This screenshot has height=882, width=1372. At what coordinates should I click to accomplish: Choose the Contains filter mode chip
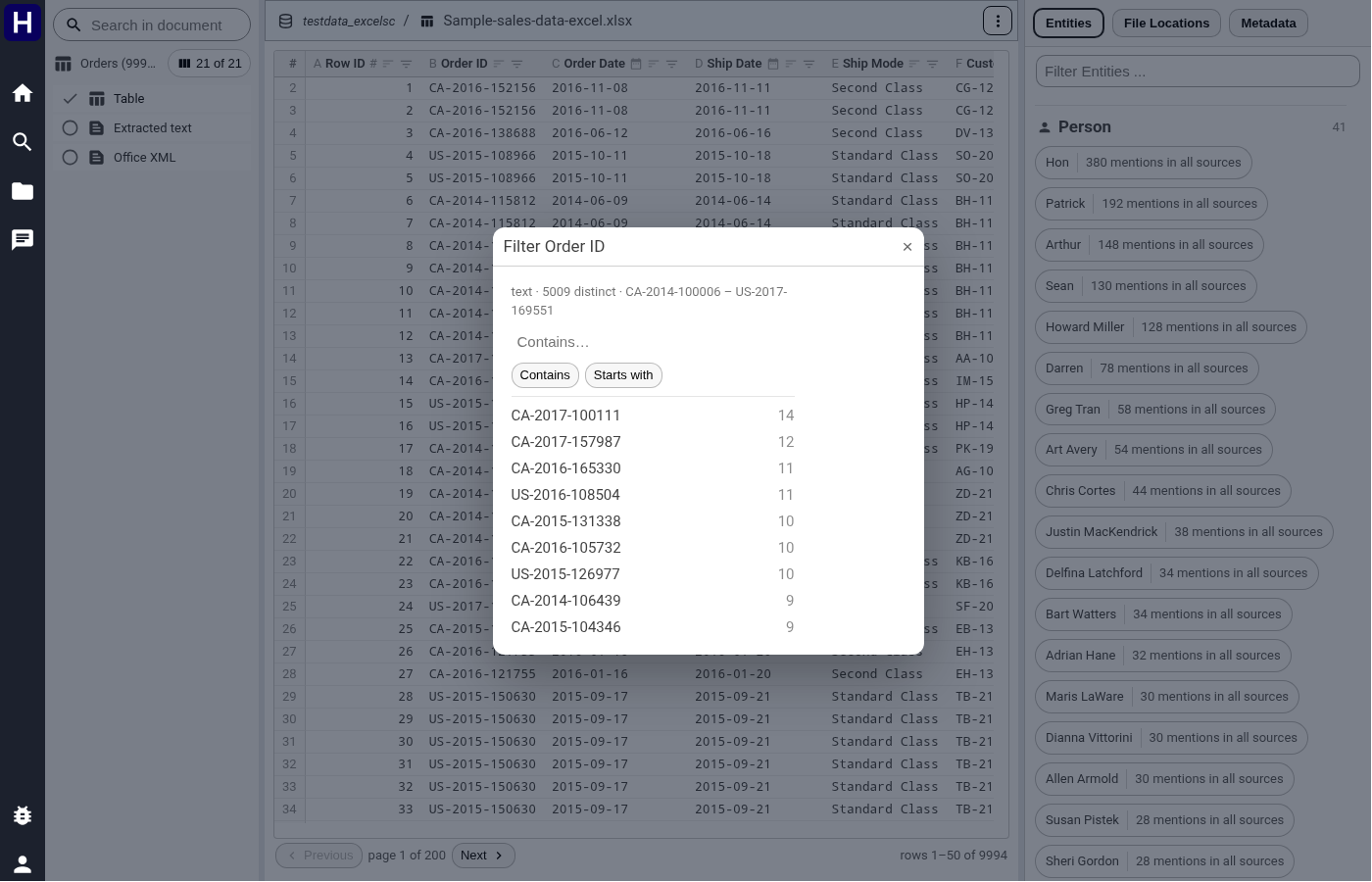[x=545, y=375]
